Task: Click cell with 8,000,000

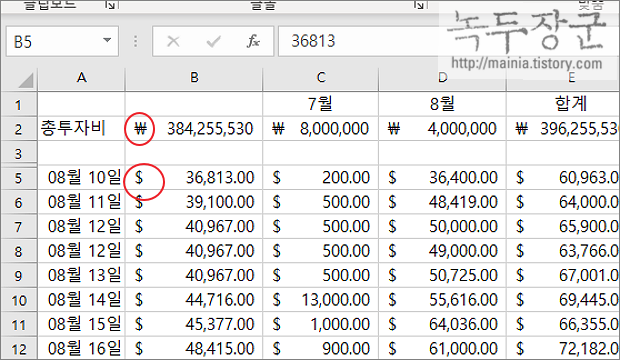Action: 321,129
